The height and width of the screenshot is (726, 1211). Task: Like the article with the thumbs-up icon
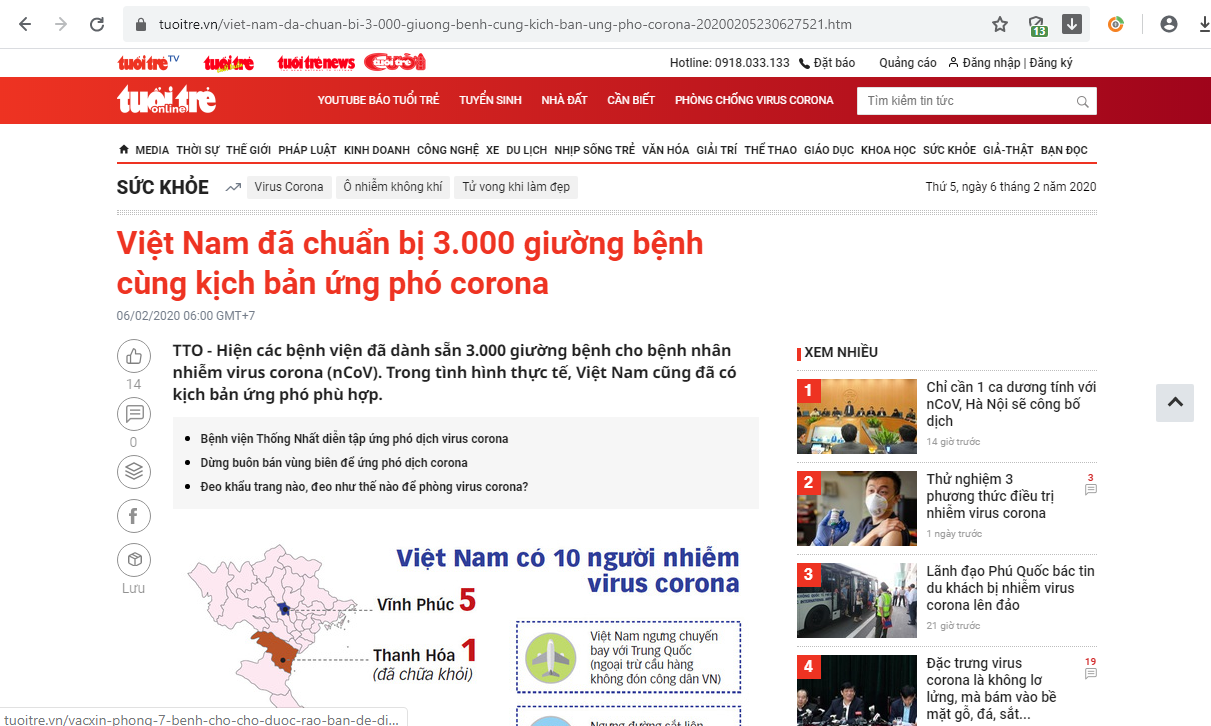pos(133,356)
